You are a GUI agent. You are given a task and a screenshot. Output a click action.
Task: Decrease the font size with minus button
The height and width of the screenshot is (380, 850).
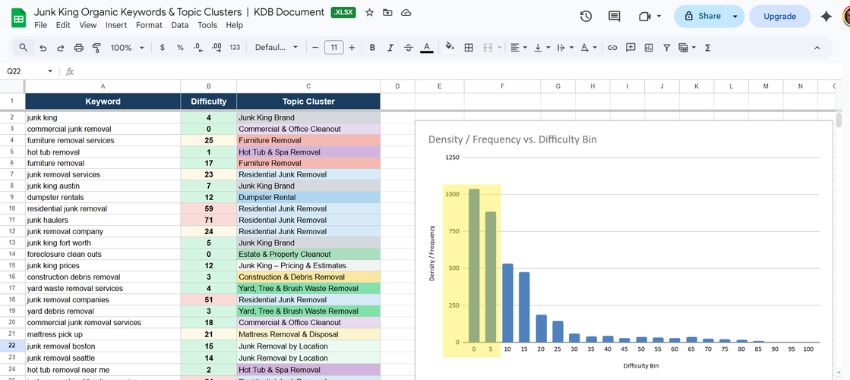click(315, 48)
